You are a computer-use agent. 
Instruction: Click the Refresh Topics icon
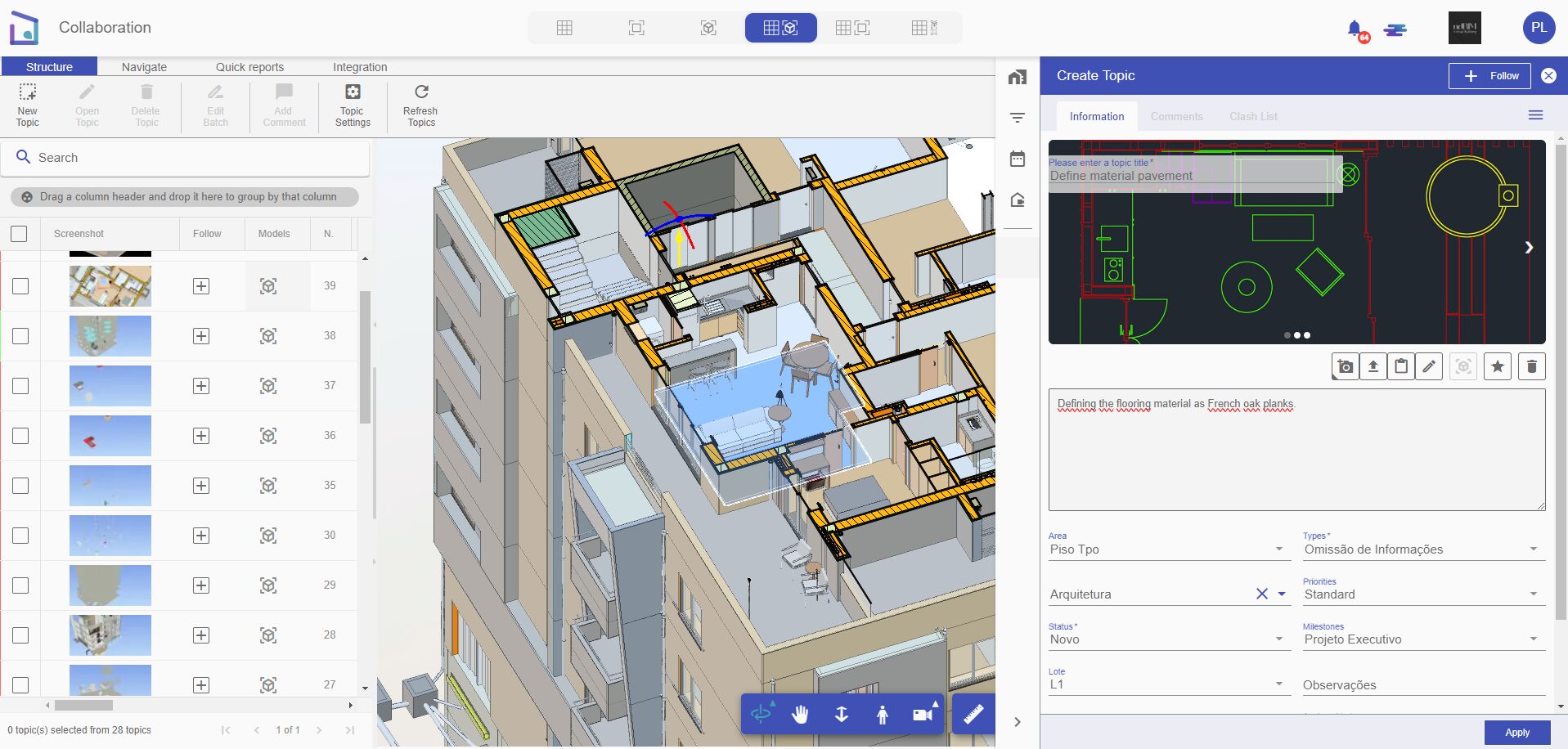(420, 105)
